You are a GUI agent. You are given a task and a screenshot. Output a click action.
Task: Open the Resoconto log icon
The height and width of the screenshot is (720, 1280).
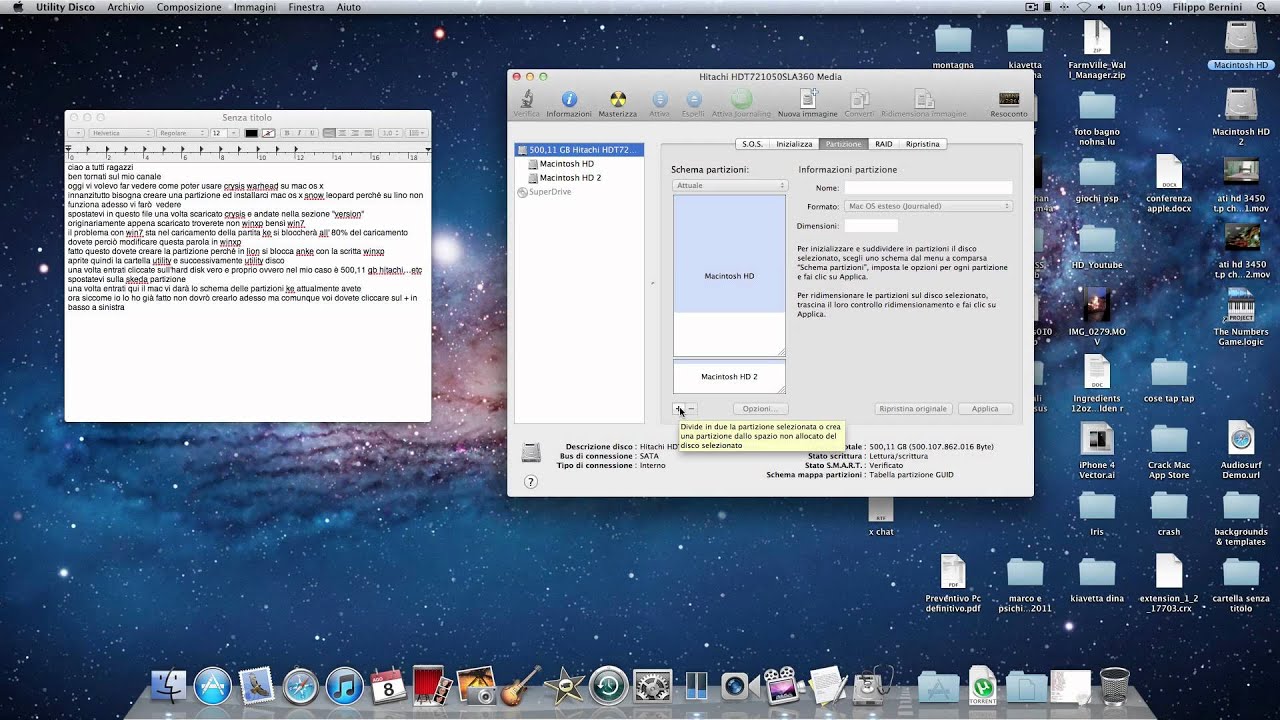click(1009, 99)
